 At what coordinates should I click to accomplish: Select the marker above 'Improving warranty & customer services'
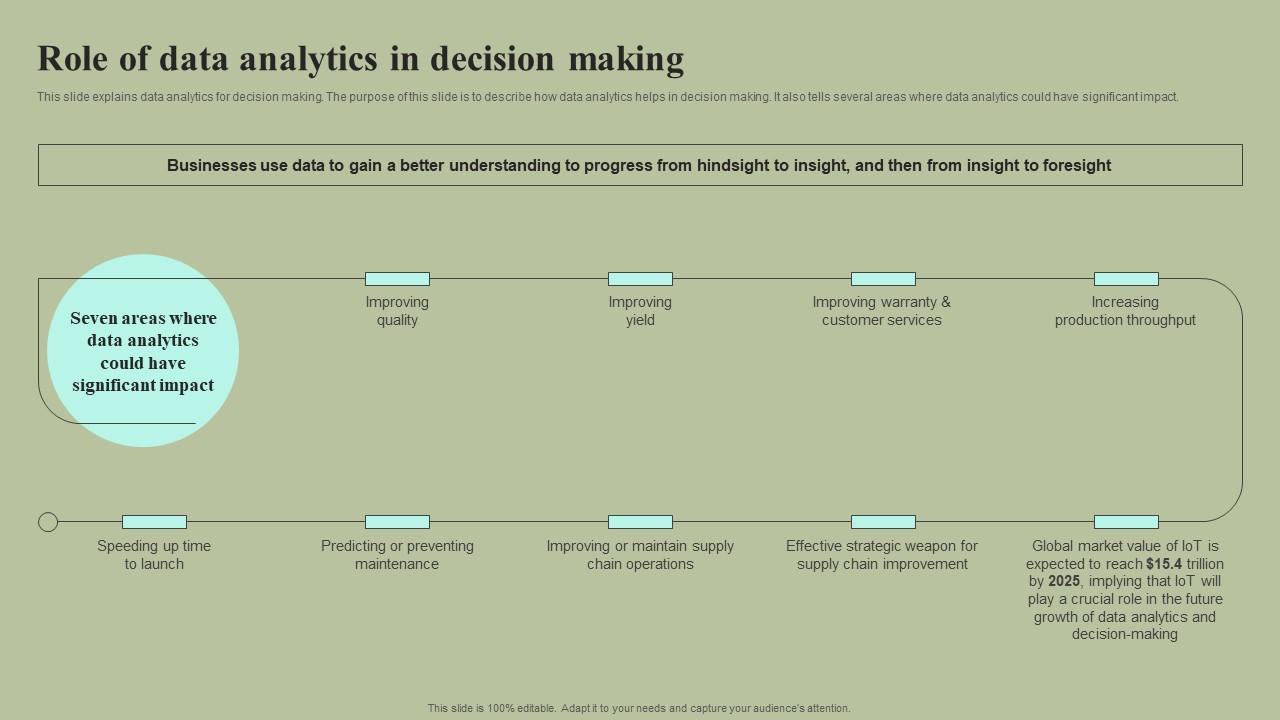coord(883,279)
